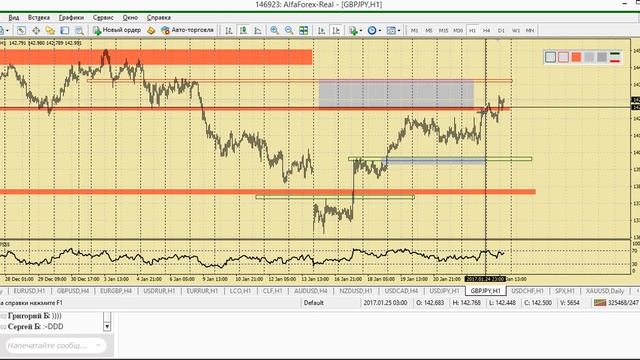This screenshot has height=360, width=640.
Task: Toggle chart auto-scroll icon
Action: click(321, 31)
